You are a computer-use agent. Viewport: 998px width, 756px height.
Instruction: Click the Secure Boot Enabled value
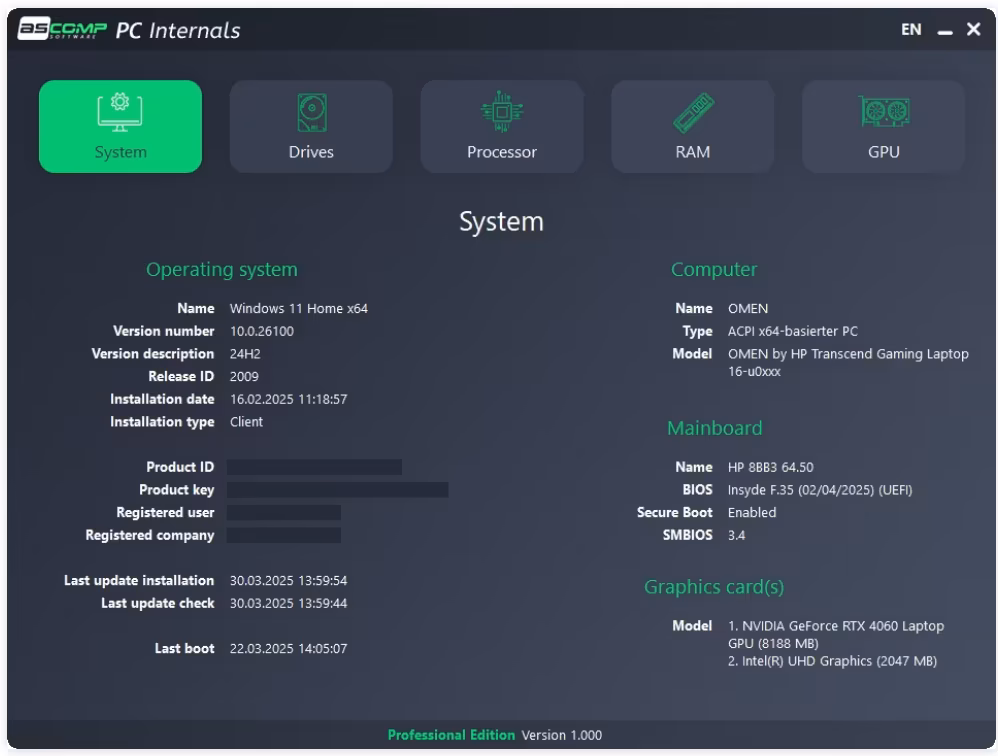(x=752, y=512)
